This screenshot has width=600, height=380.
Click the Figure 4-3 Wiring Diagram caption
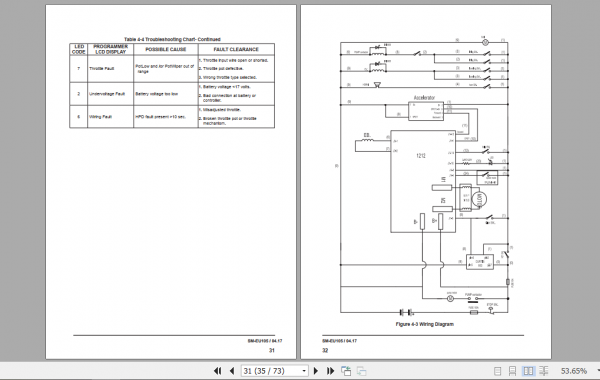pyautogui.click(x=425, y=324)
